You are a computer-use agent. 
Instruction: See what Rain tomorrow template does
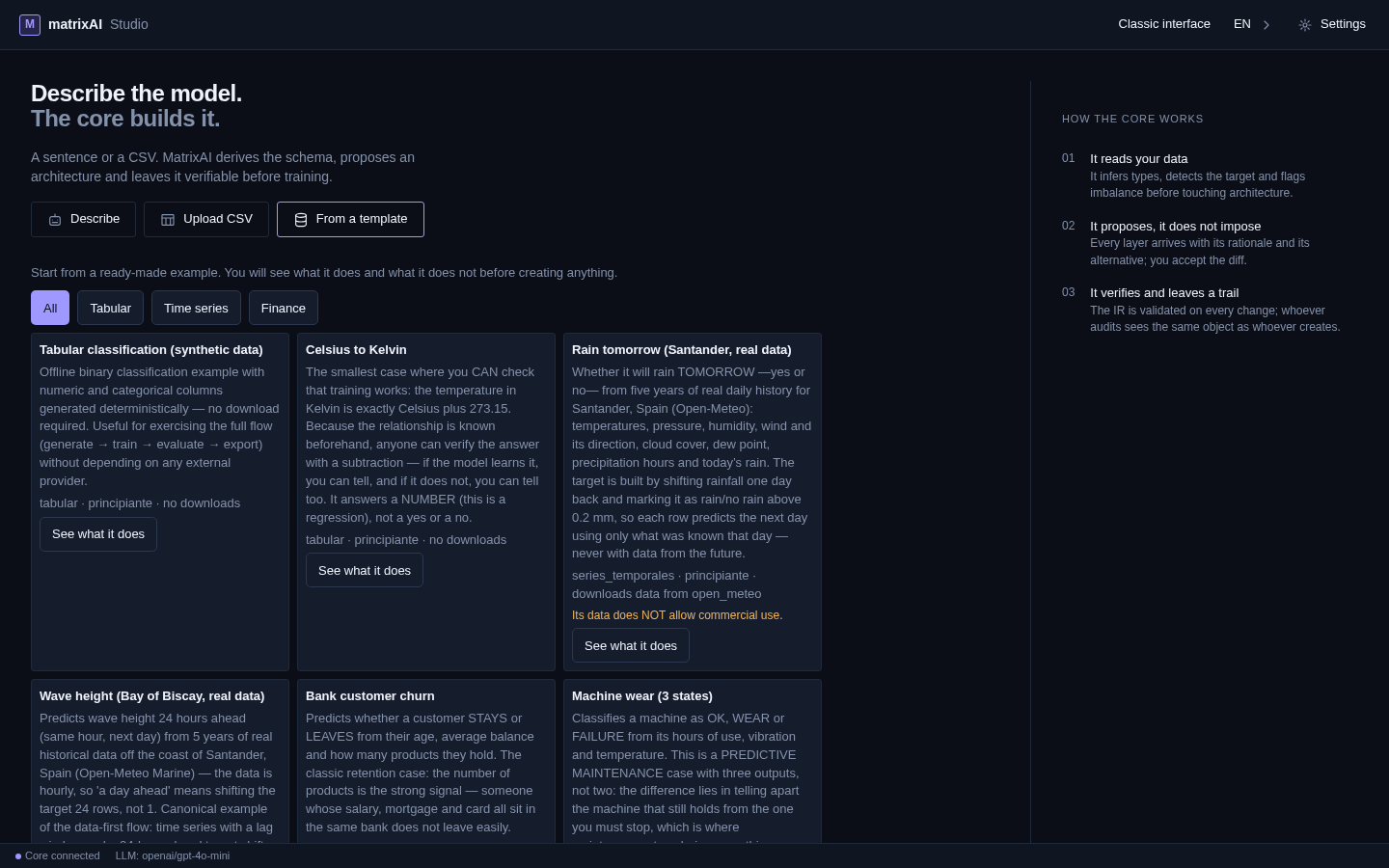[x=631, y=646]
